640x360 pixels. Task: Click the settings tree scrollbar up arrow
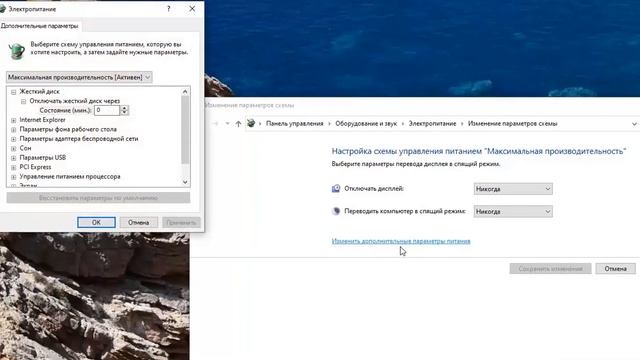pyautogui.click(x=185, y=91)
